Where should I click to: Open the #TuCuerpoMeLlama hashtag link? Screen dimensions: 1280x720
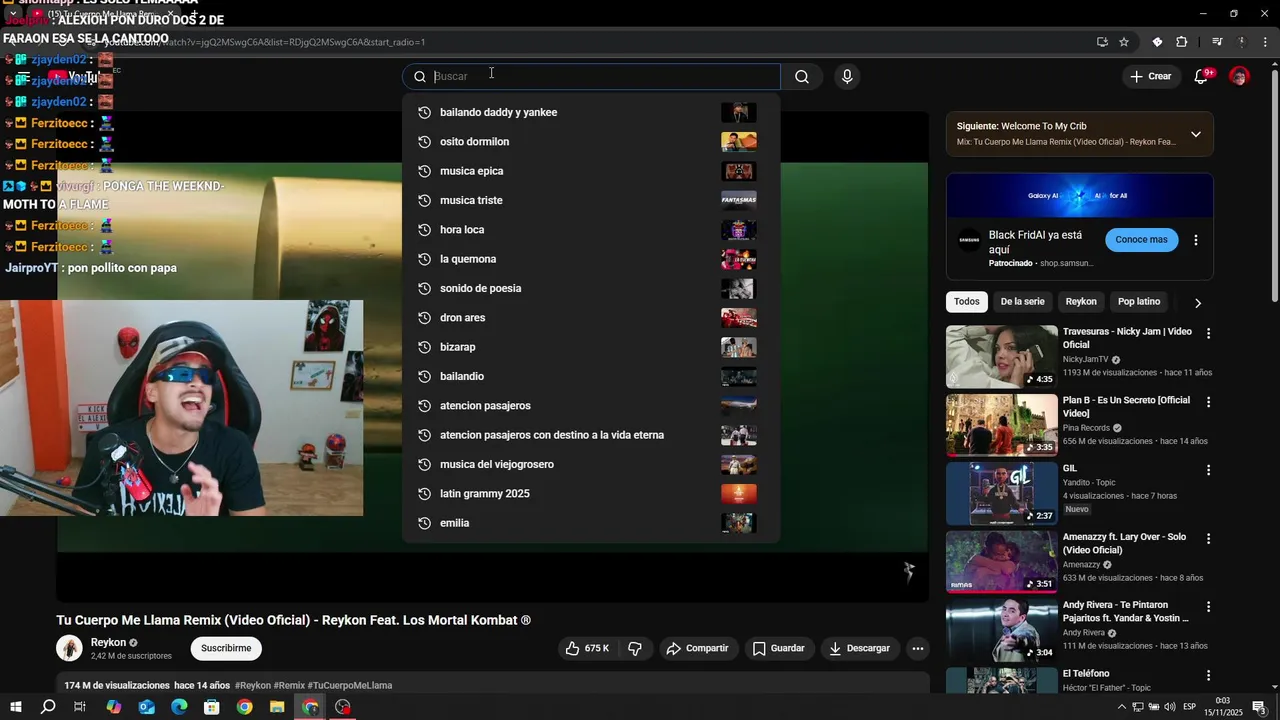tap(349, 686)
